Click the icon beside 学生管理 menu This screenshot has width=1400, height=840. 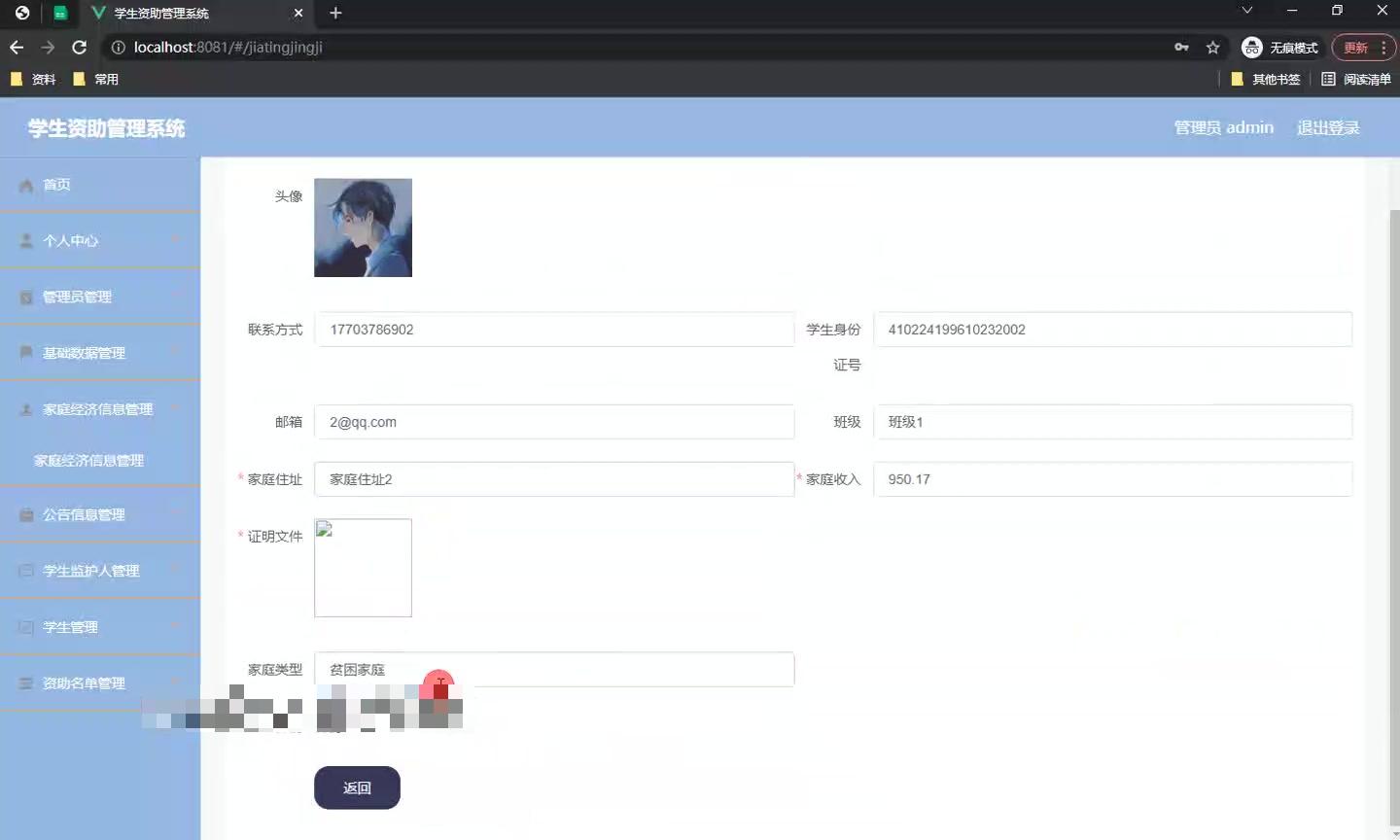click(26, 627)
